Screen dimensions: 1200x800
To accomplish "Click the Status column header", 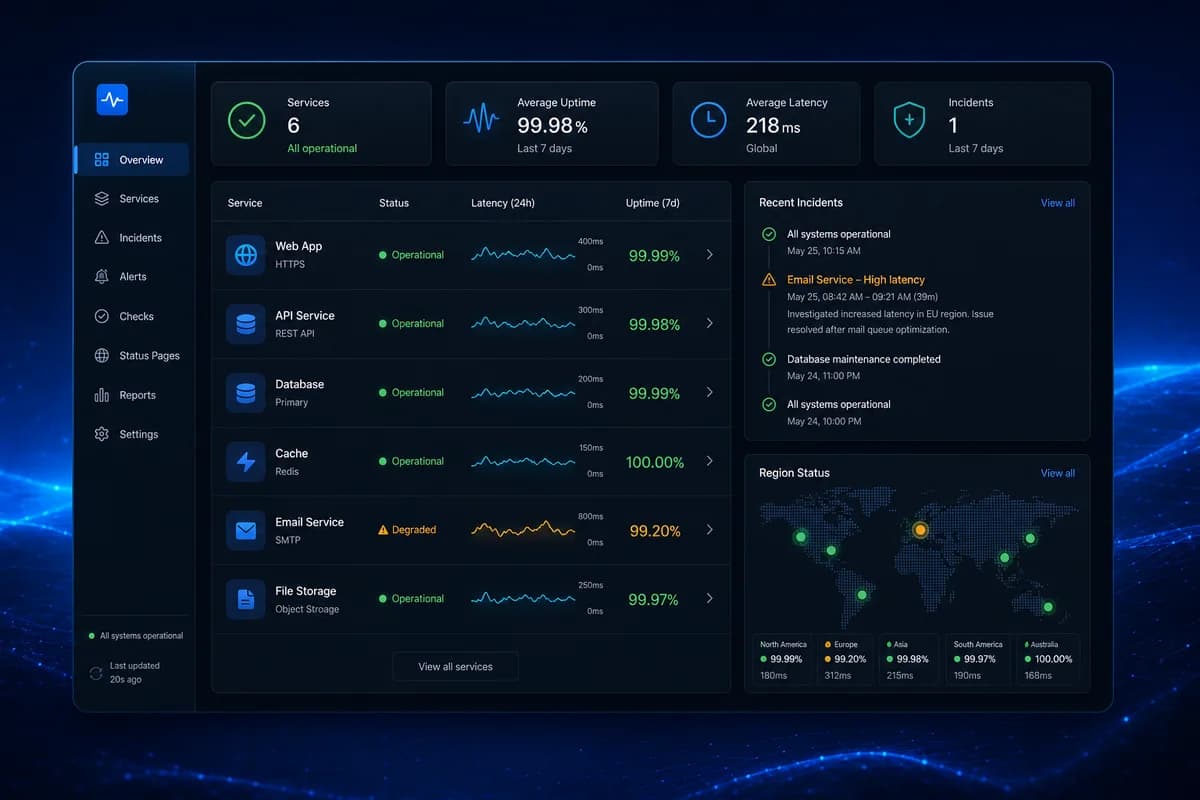I will point(394,203).
